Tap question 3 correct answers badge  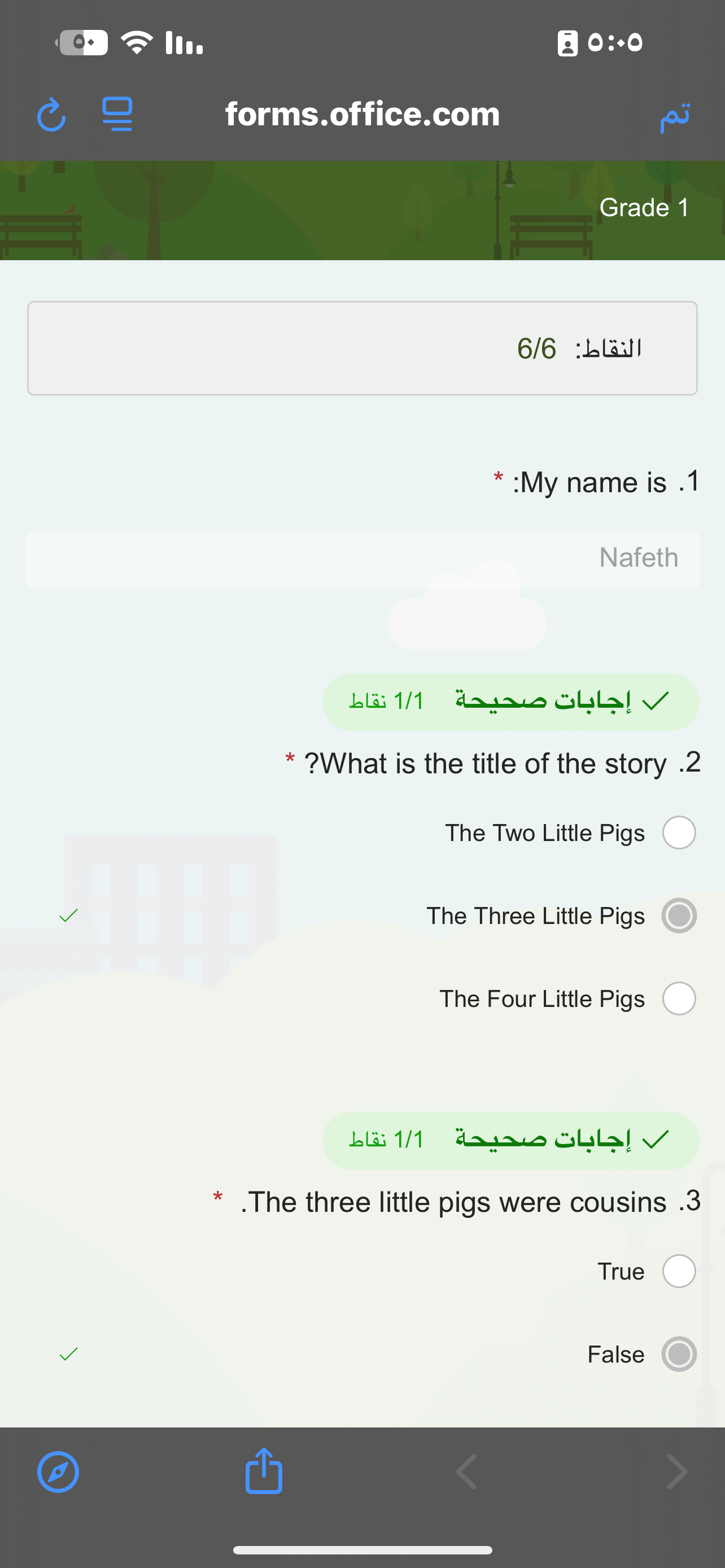[510, 1140]
